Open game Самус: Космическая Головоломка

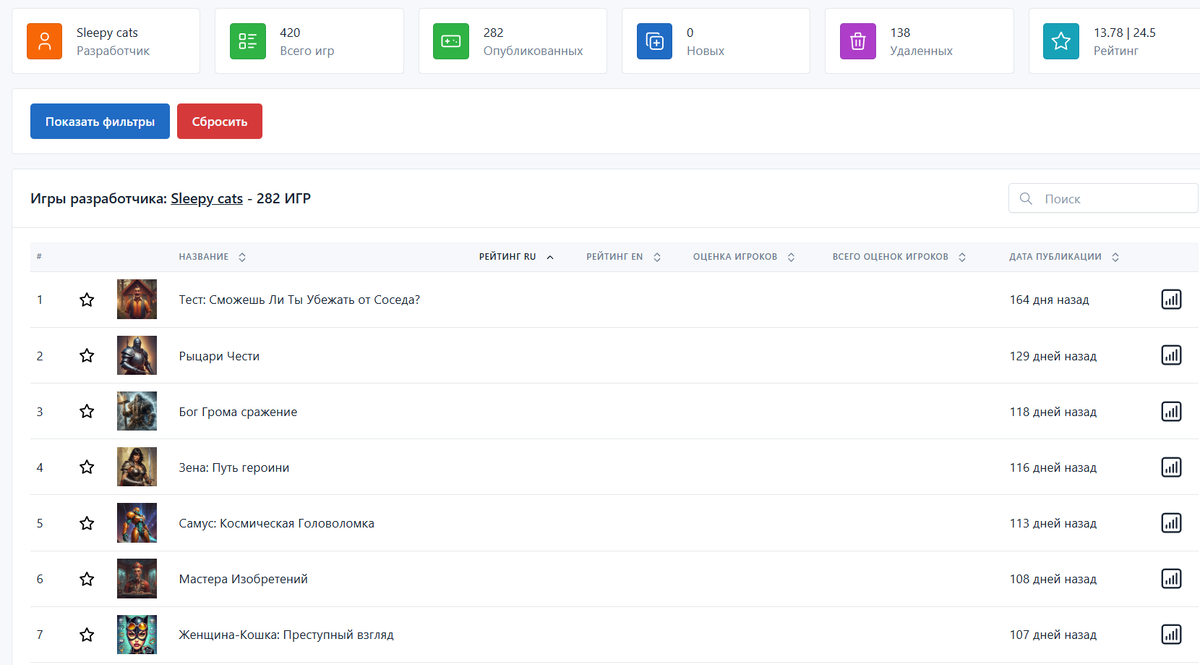point(277,523)
